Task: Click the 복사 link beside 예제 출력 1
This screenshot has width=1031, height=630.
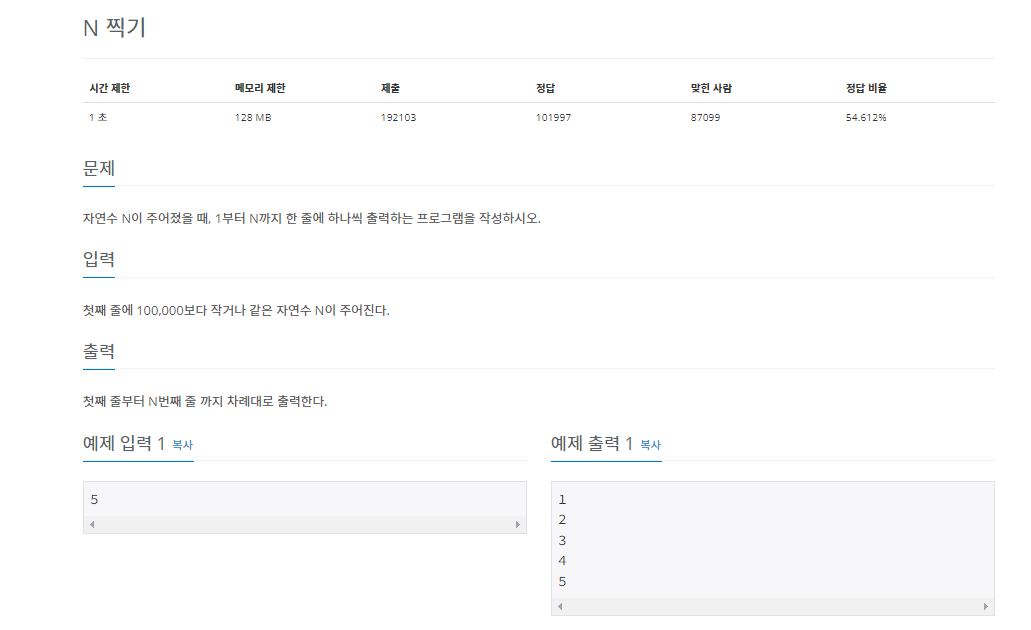Action: 650,445
